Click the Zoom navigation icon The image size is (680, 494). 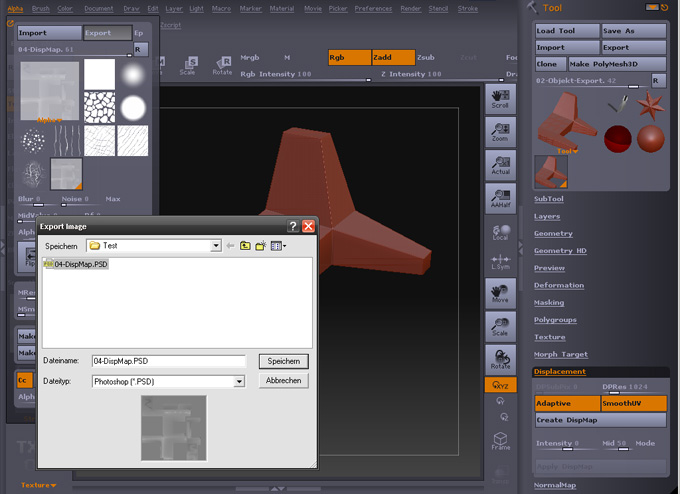point(500,131)
